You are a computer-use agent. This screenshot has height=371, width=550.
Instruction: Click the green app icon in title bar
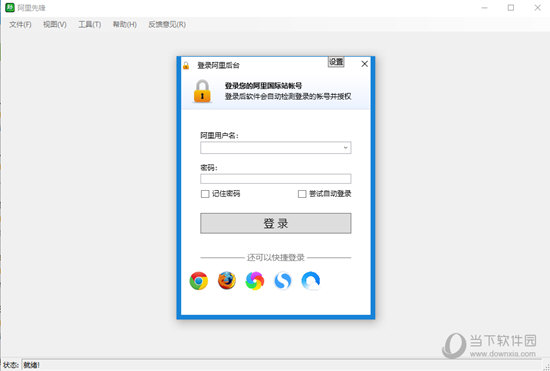coord(10,7)
